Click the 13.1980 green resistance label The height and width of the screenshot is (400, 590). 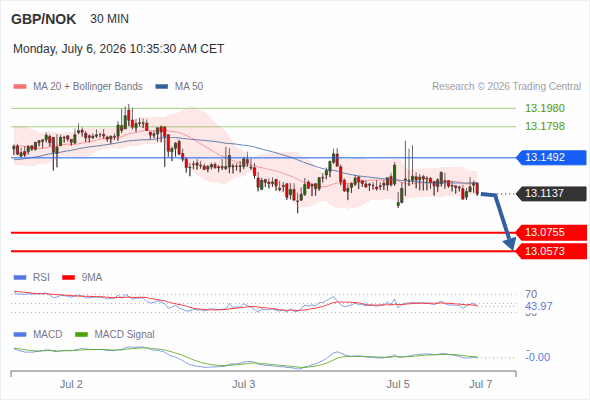pos(545,108)
